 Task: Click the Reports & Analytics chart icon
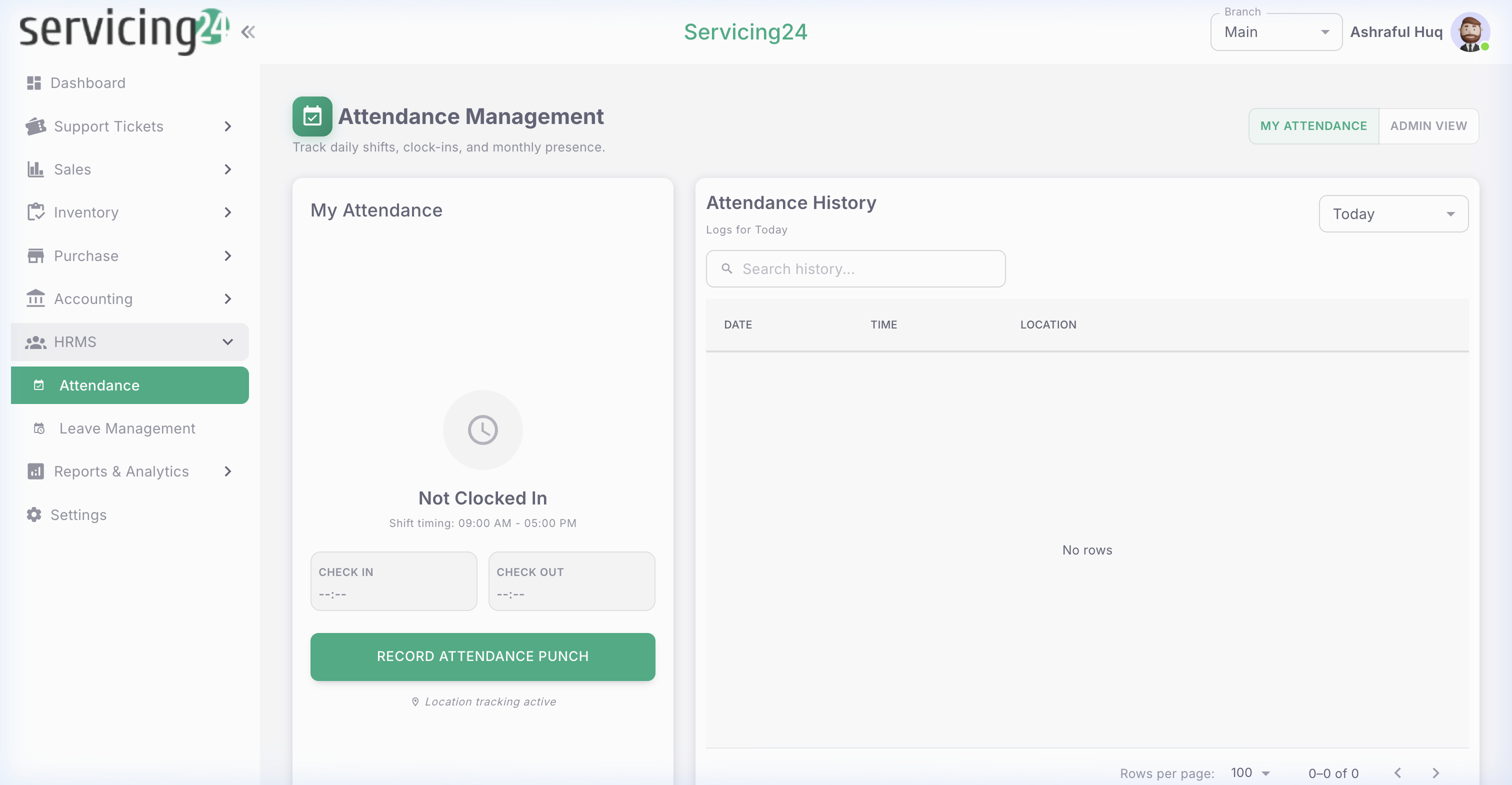[x=36, y=471]
